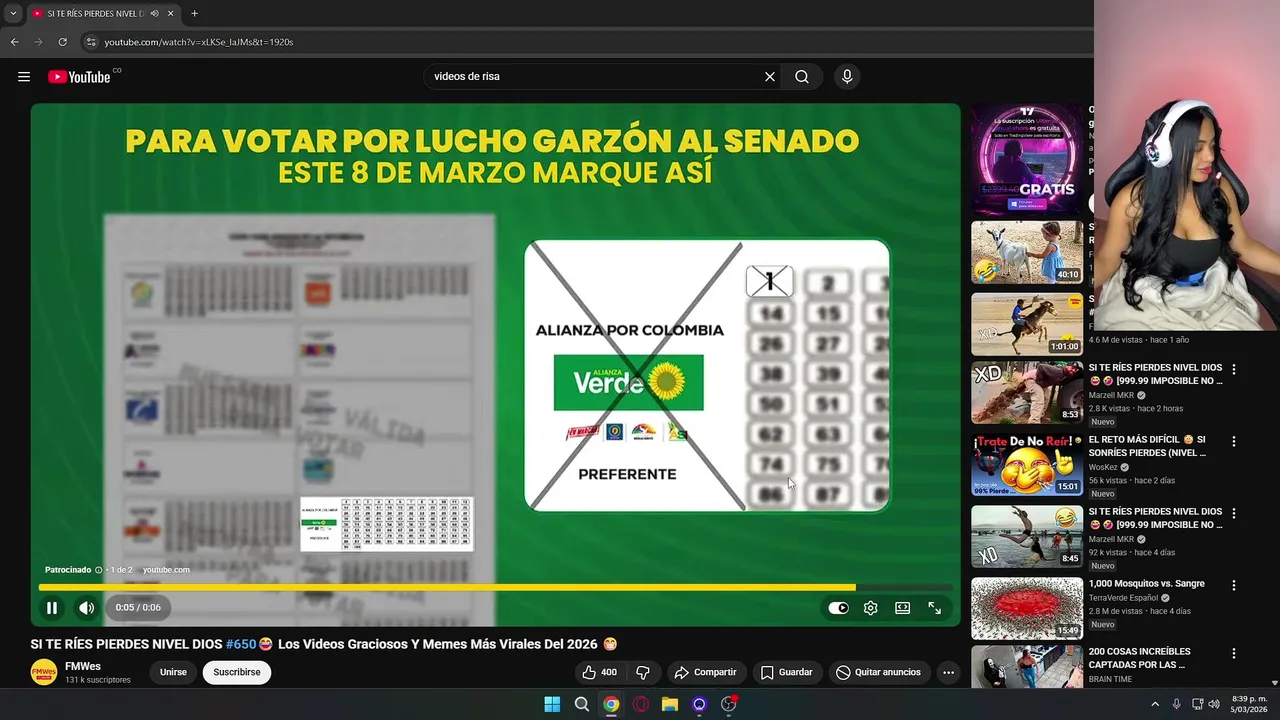
Task: Open more actions three-dot menu under video
Action: (948, 672)
